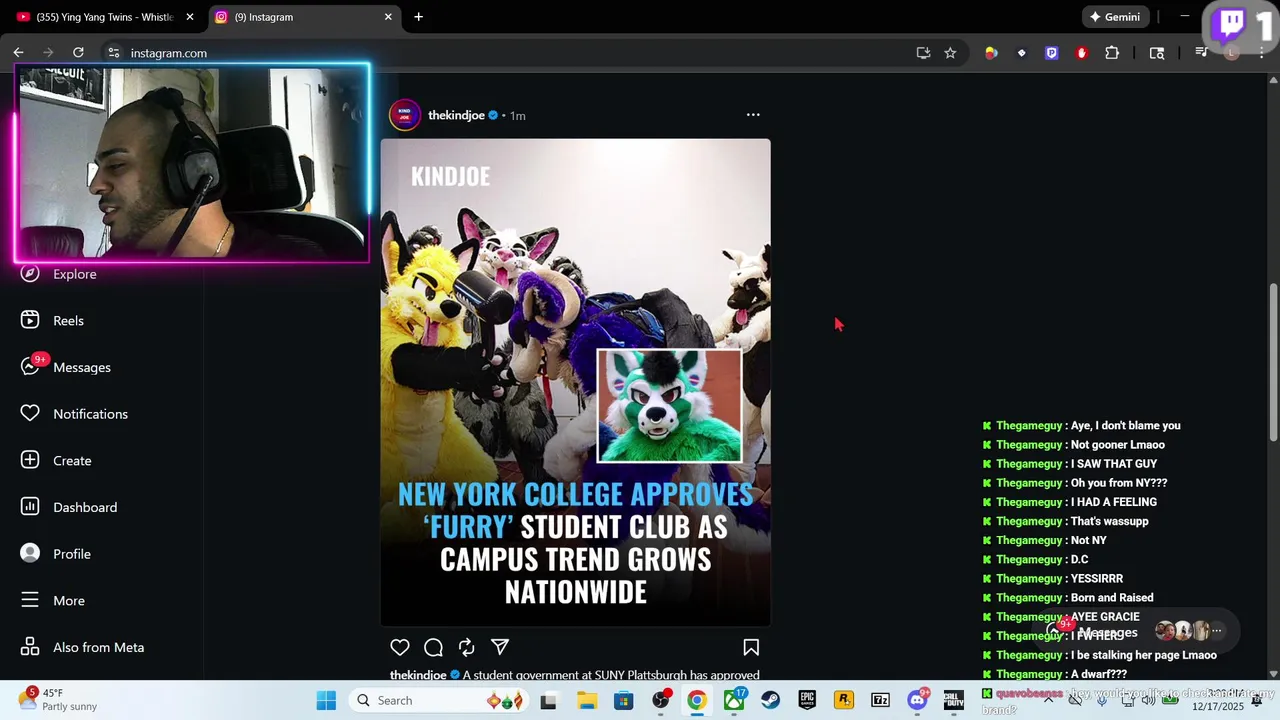1280x720 pixels.
Task: Open Reels in the sidebar
Action: (68, 321)
